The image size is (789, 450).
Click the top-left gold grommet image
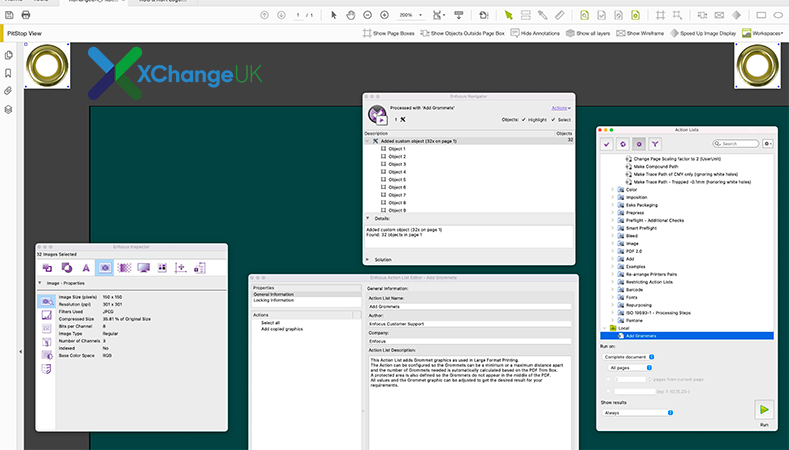point(47,65)
